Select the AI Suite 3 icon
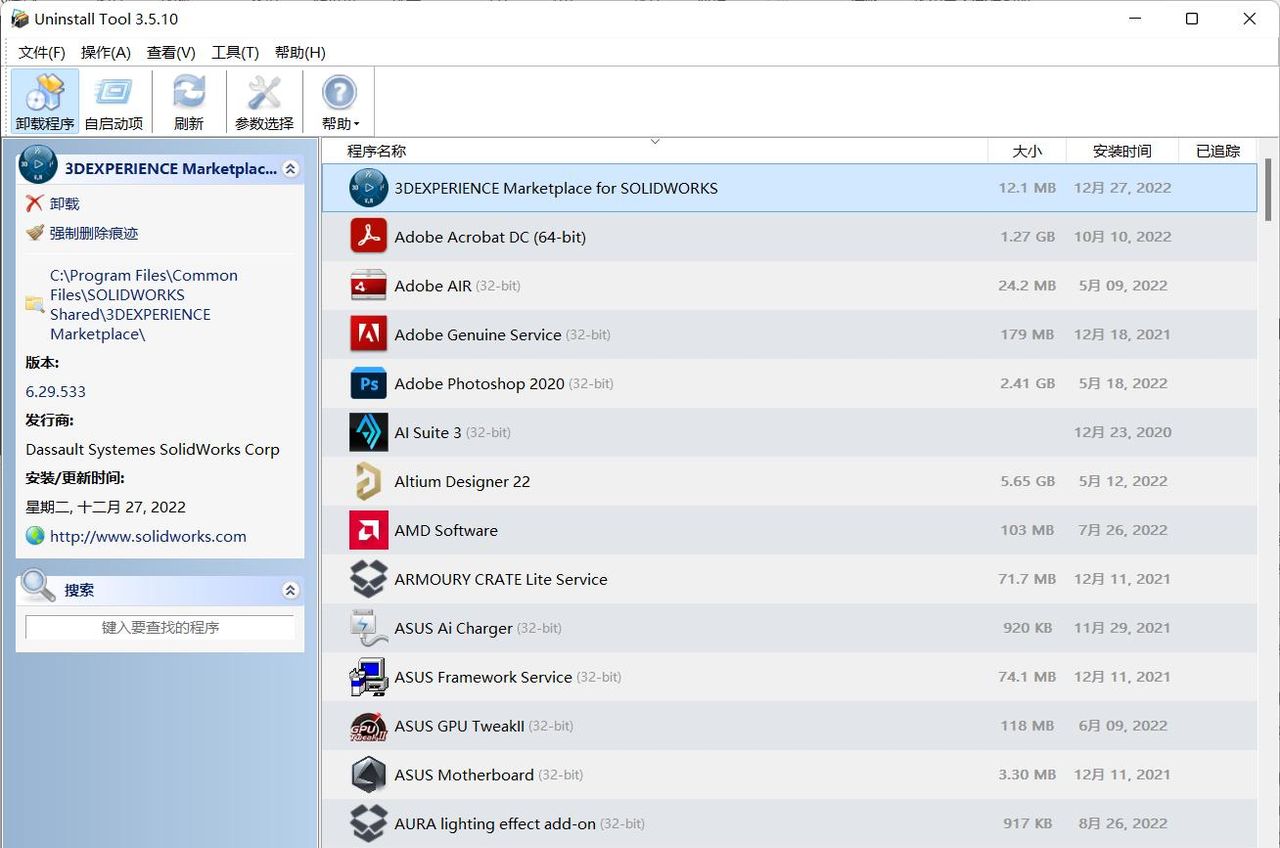 368,432
